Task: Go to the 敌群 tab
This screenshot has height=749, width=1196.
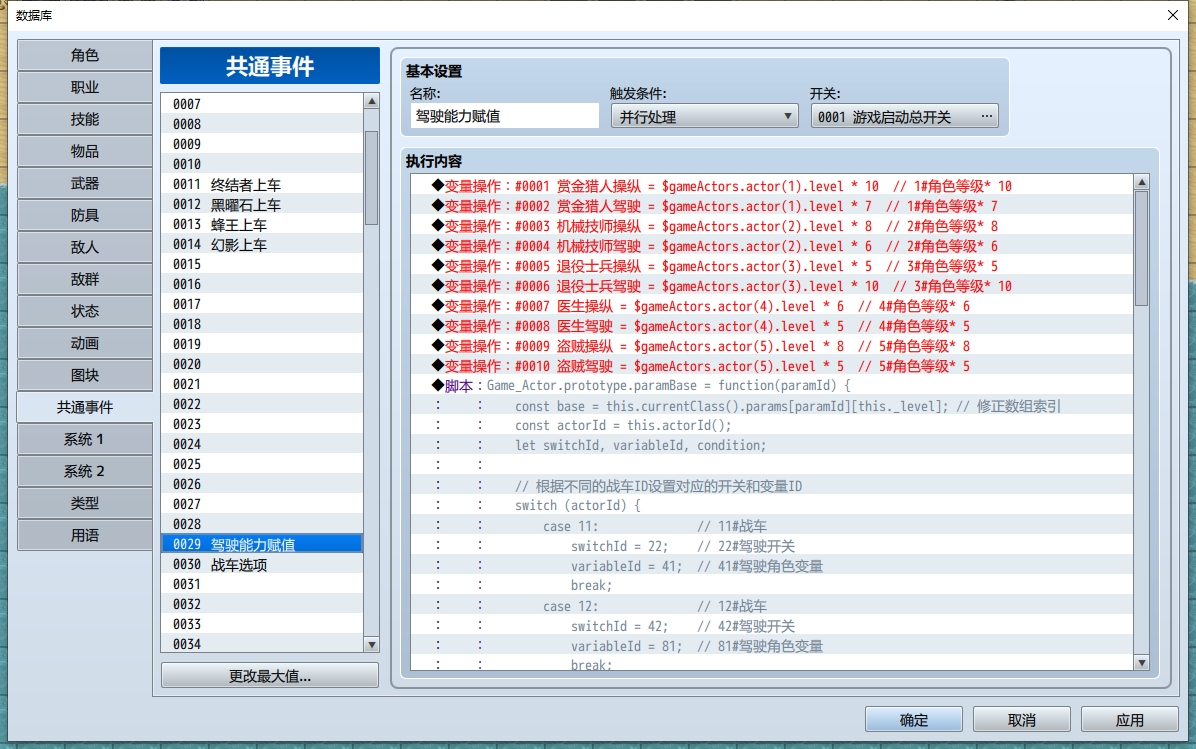Action: pyautogui.click(x=85, y=279)
